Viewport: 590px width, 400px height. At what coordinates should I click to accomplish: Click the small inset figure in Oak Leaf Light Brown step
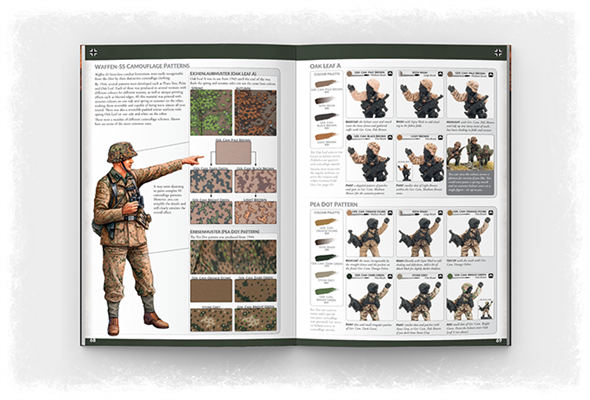pyautogui.click(x=404, y=171)
